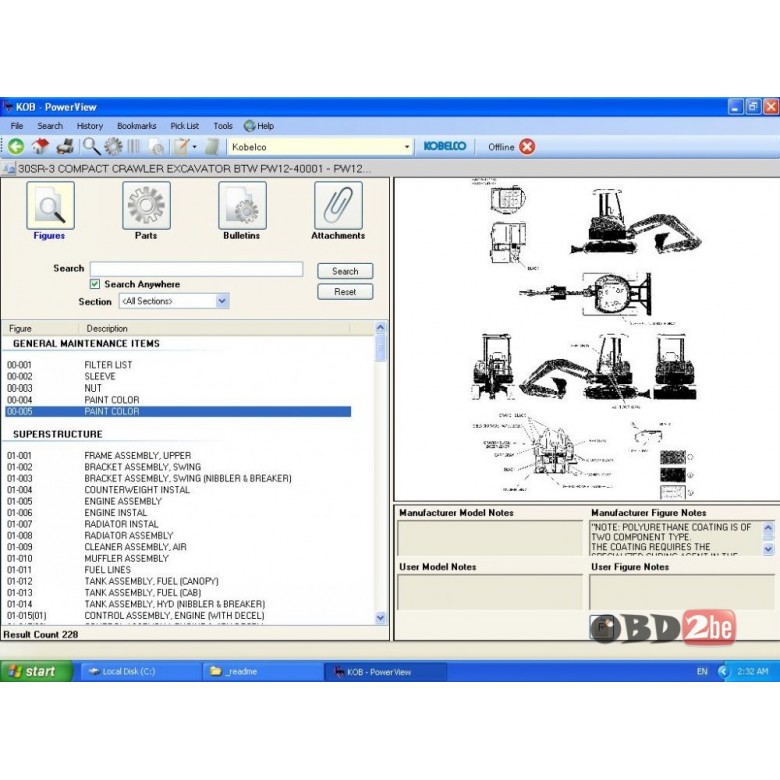Toggle the Search Anywhere checkbox
This screenshot has height=780, width=780.
(x=95, y=284)
